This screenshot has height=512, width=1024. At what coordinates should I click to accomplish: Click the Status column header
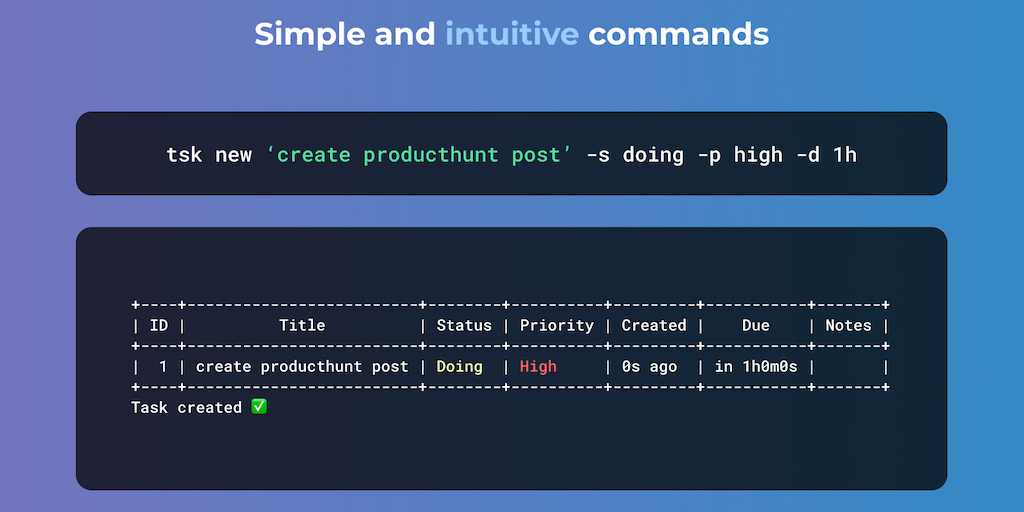(464, 325)
